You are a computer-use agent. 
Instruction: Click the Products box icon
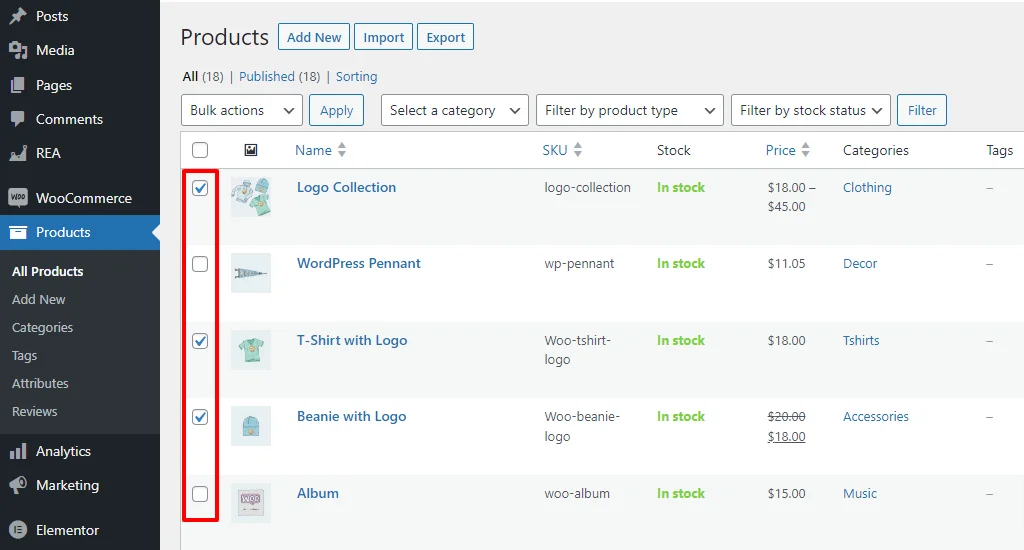click(x=18, y=232)
